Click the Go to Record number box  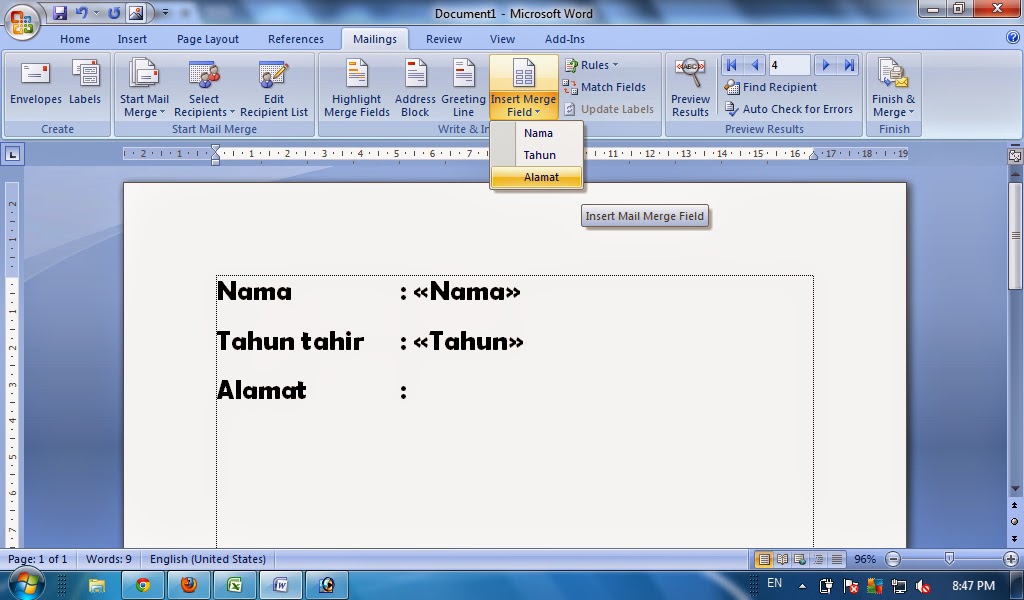[x=789, y=63]
